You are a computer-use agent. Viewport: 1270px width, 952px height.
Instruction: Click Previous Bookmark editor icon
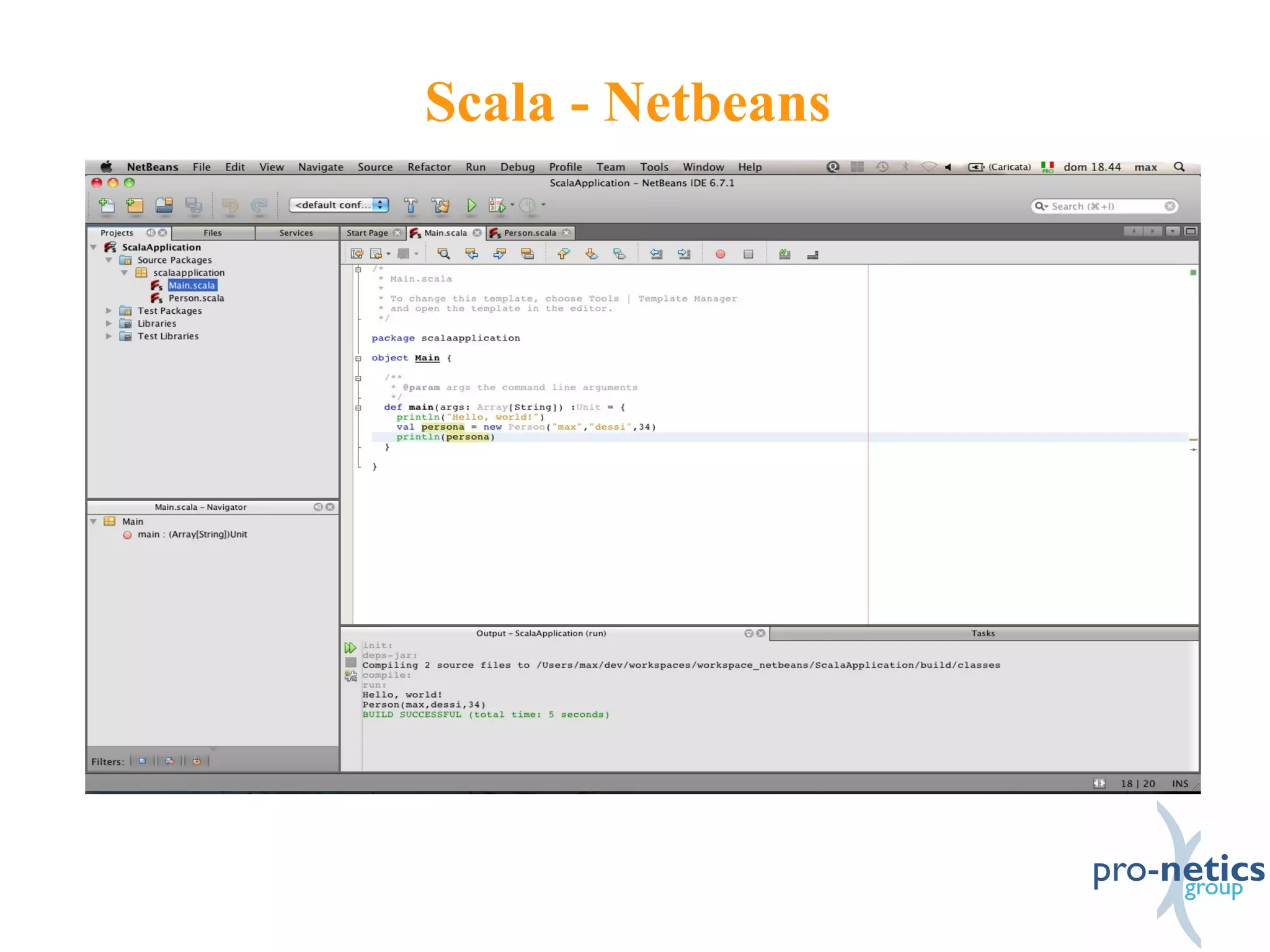[563, 254]
